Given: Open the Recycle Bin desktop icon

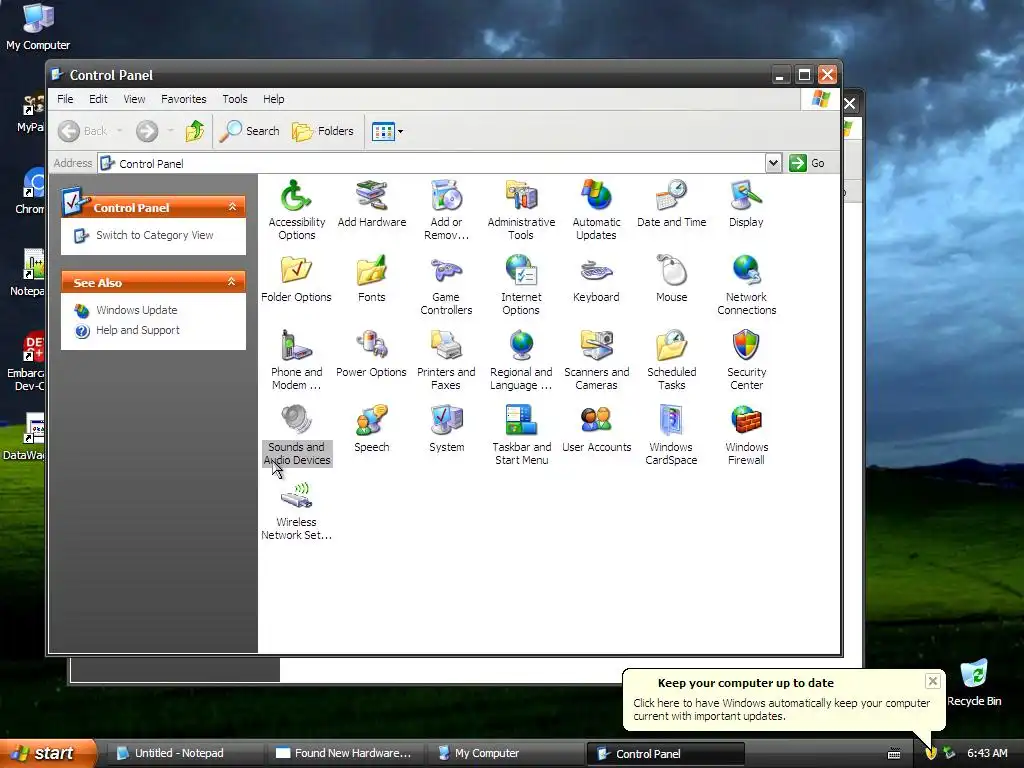Looking at the screenshot, I should (x=974, y=683).
